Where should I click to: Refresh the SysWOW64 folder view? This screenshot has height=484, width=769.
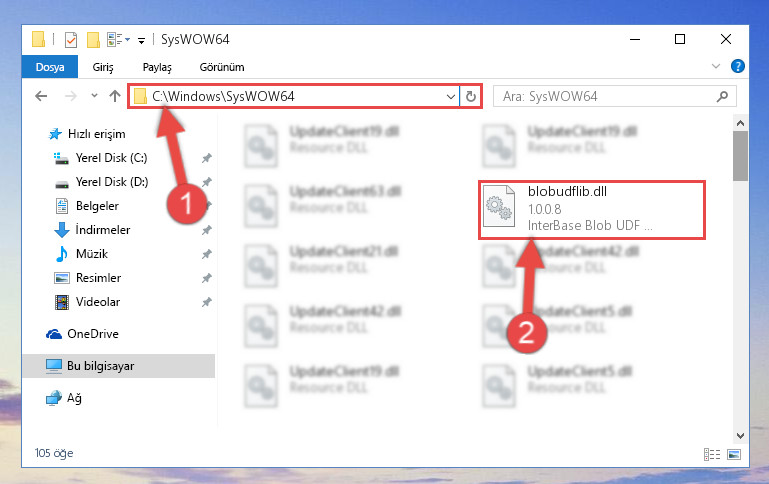[x=471, y=96]
